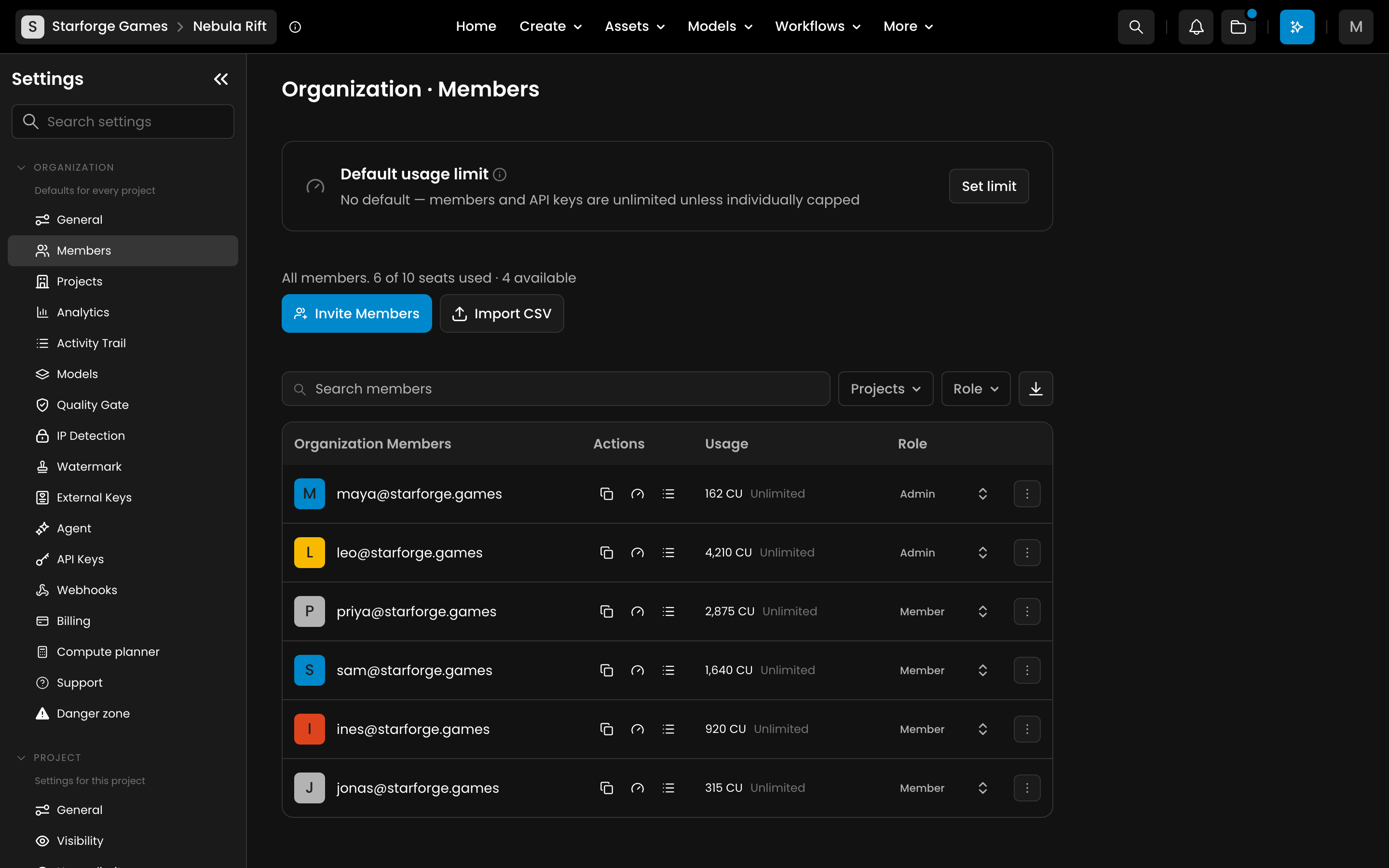Change role selector for sam@starforge.games
This screenshot has width=1389, height=868.
[943, 670]
